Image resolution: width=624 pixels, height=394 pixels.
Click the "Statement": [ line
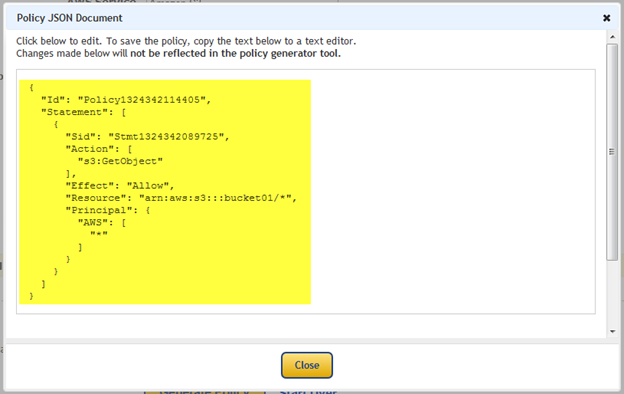(84, 112)
